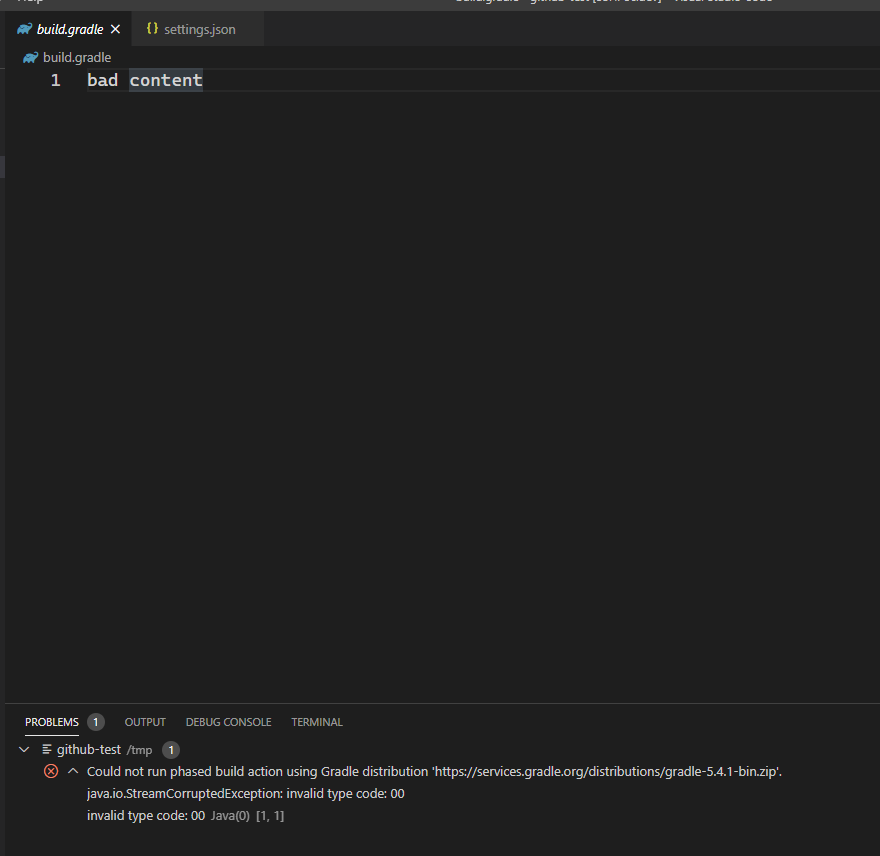Viewport: 880px width, 856px height.
Task: Click the Gradle elephant icon on build.gradle tab
Action: tap(24, 29)
